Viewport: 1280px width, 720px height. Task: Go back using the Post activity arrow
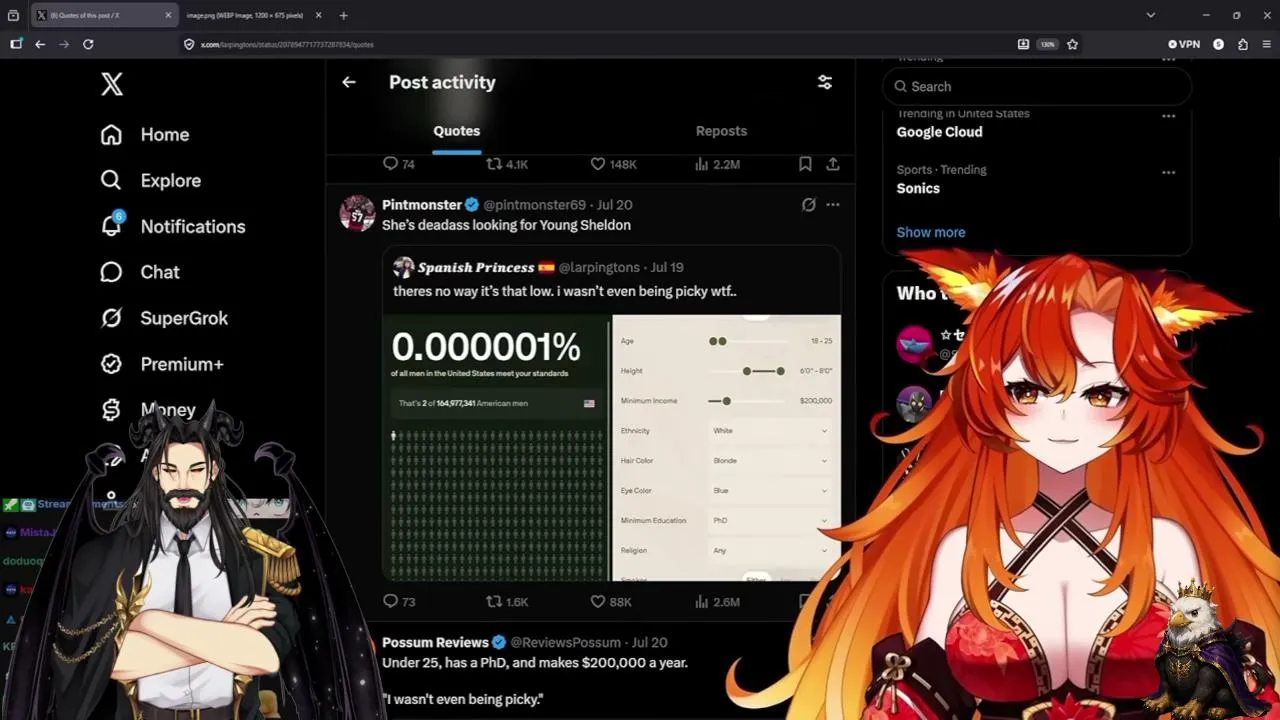coord(349,82)
